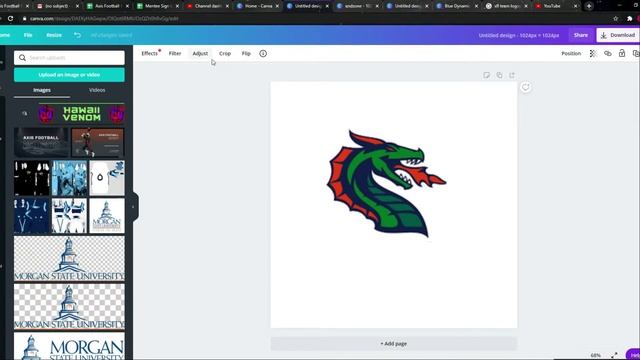Open a new browser tab plus button

coord(589,6)
